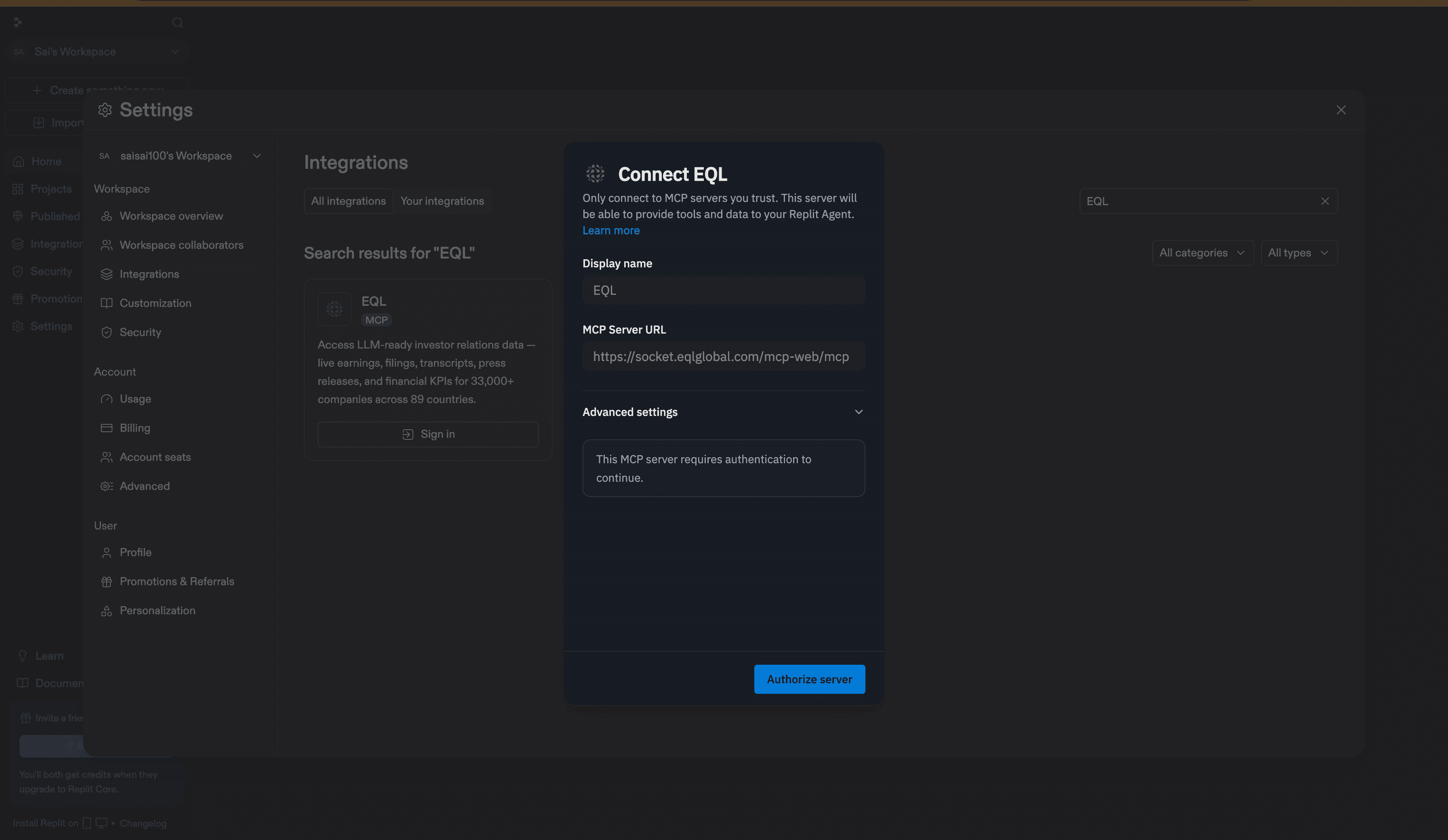Click the Connect EQL globe icon
This screenshot has width=1448, height=840.
(595, 174)
